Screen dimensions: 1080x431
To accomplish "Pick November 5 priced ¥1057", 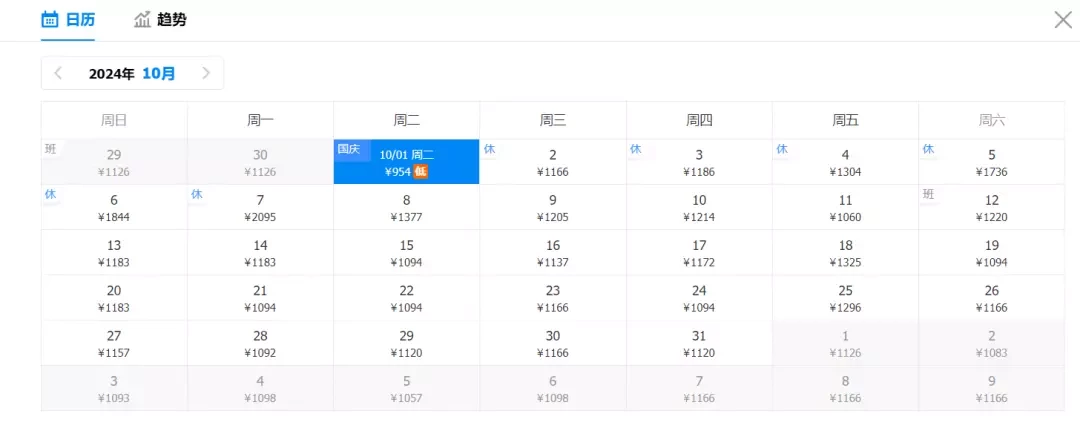I will pyautogui.click(x=406, y=388).
